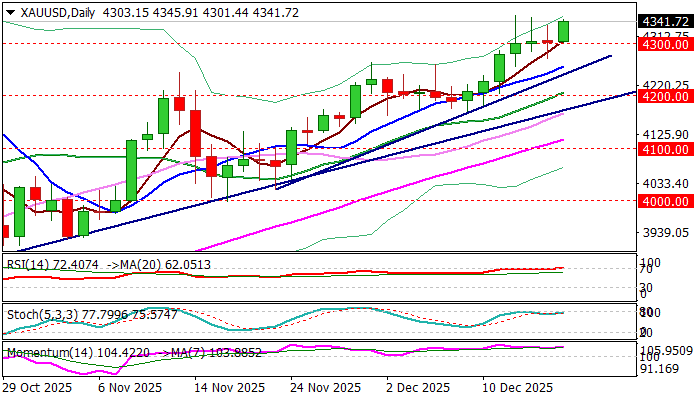The image size is (700, 400).
Task: Select the 4300.00 red price level label
Action: tap(663, 44)
